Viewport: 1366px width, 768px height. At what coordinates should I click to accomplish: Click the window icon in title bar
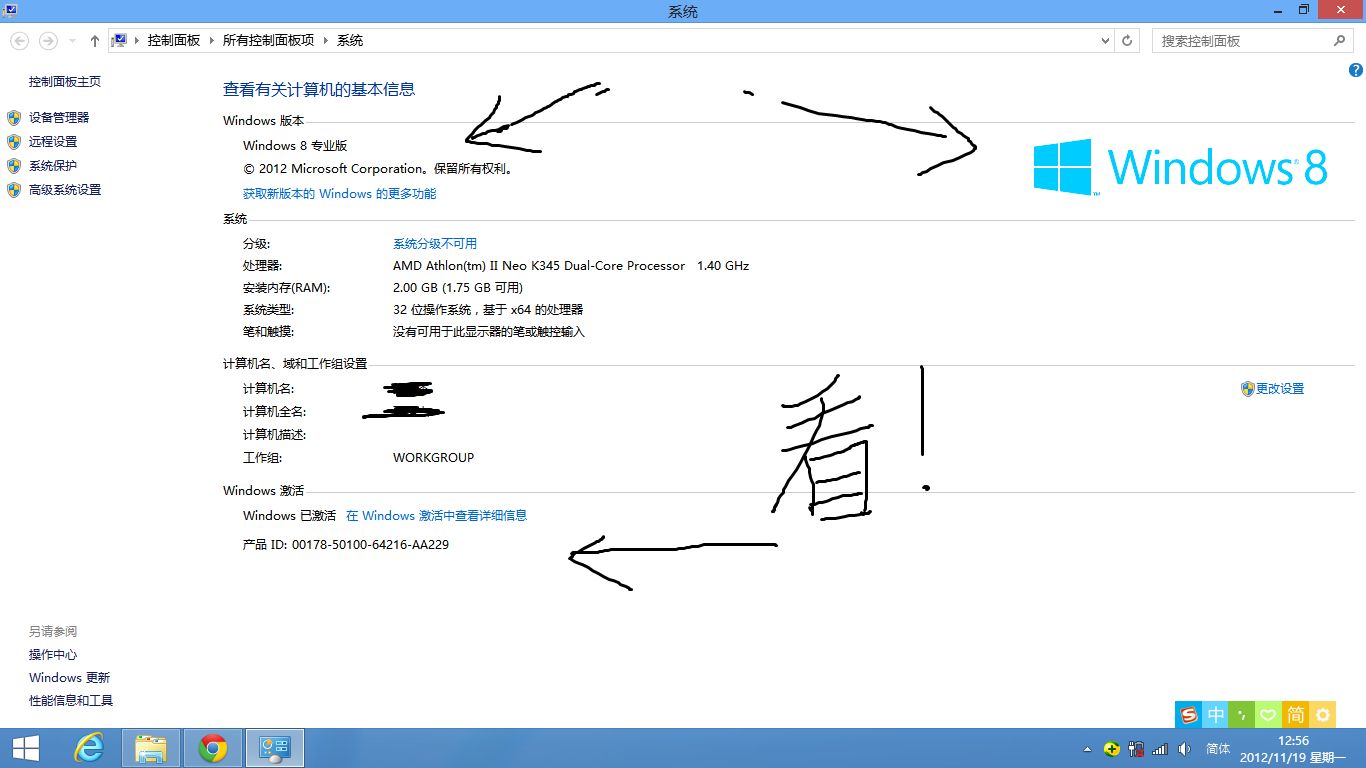pyautogui.click(x=9, y=9)
